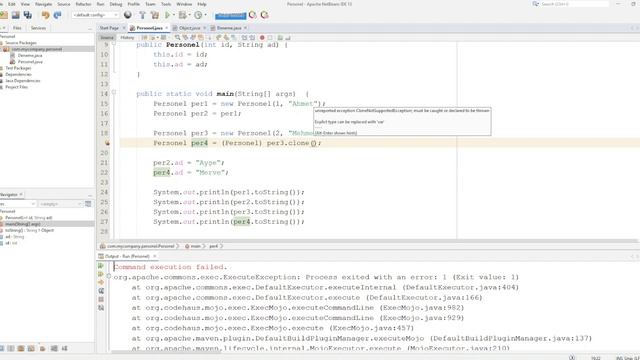This screenshot has height=360, width=640.
Task: Select com.mycompany.personel package node
Action: click(x=37, y=49)
